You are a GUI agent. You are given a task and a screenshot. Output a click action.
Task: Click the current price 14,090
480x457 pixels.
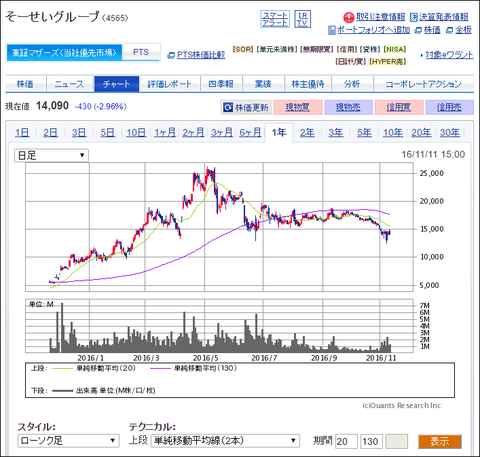click(x=52, y=106)
